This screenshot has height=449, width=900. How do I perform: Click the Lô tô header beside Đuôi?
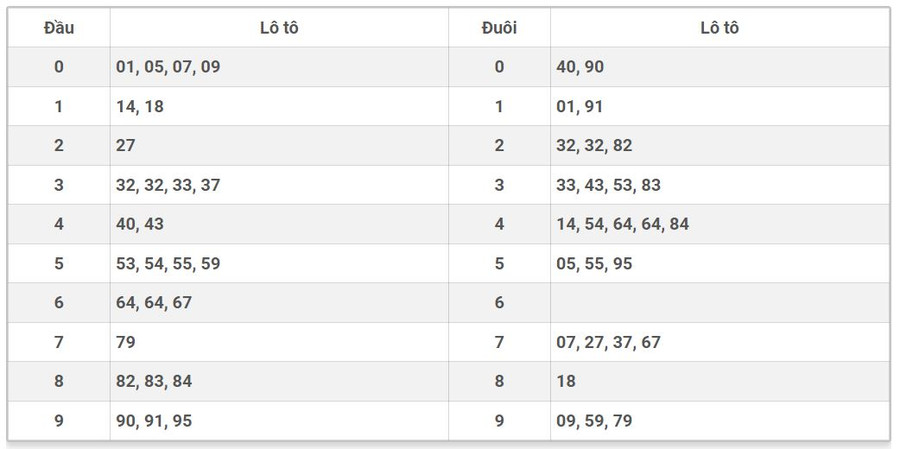coord(719,28)
